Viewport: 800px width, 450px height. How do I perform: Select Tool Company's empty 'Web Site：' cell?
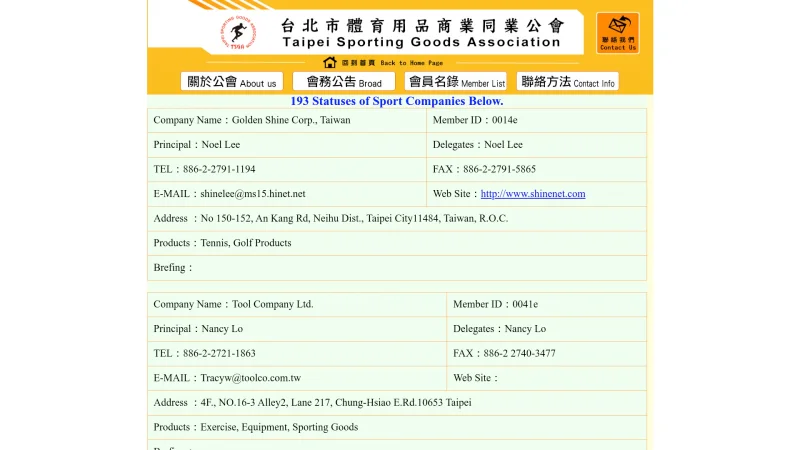pyautogui.click(x=546, y=378)
